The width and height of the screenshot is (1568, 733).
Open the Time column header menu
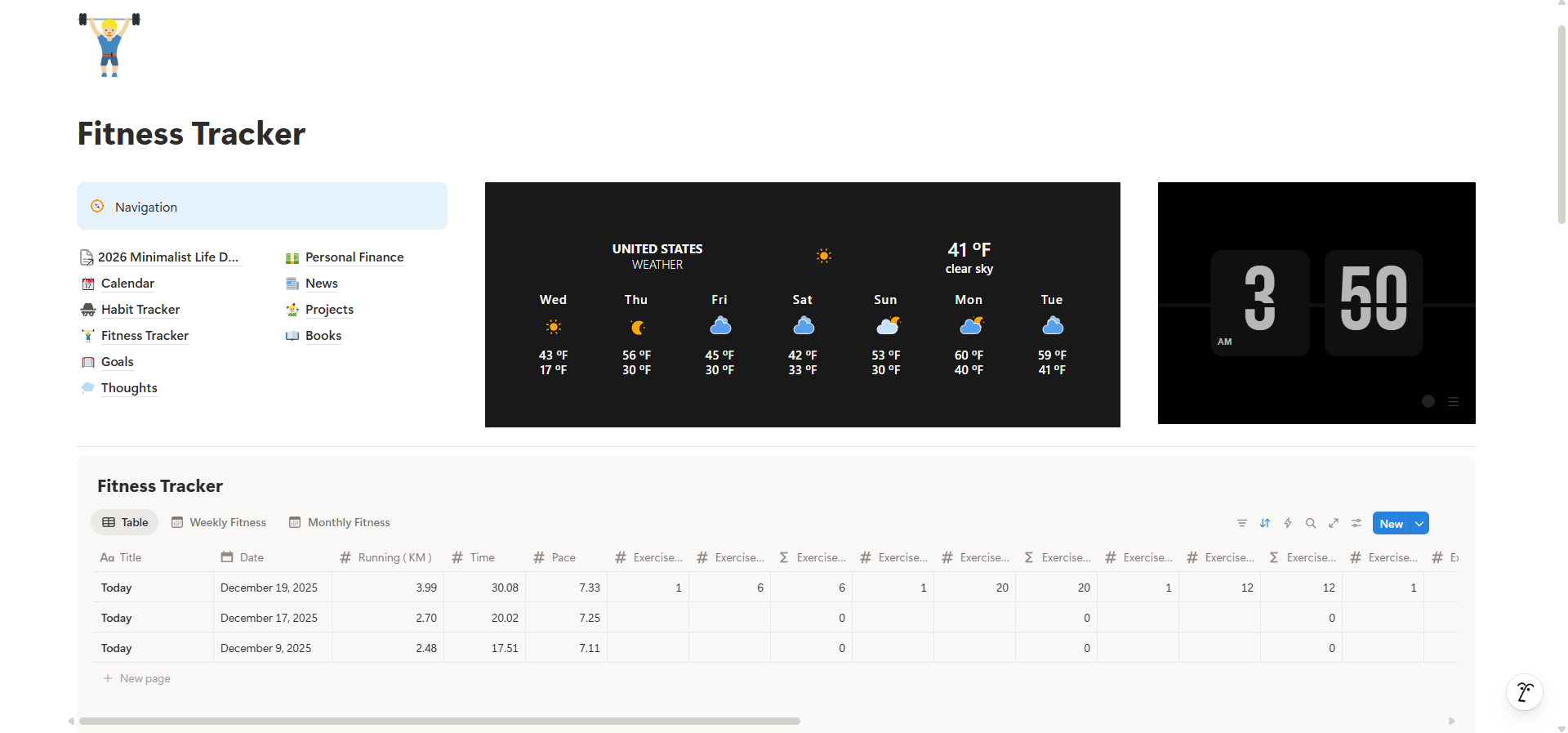[485, 557]
